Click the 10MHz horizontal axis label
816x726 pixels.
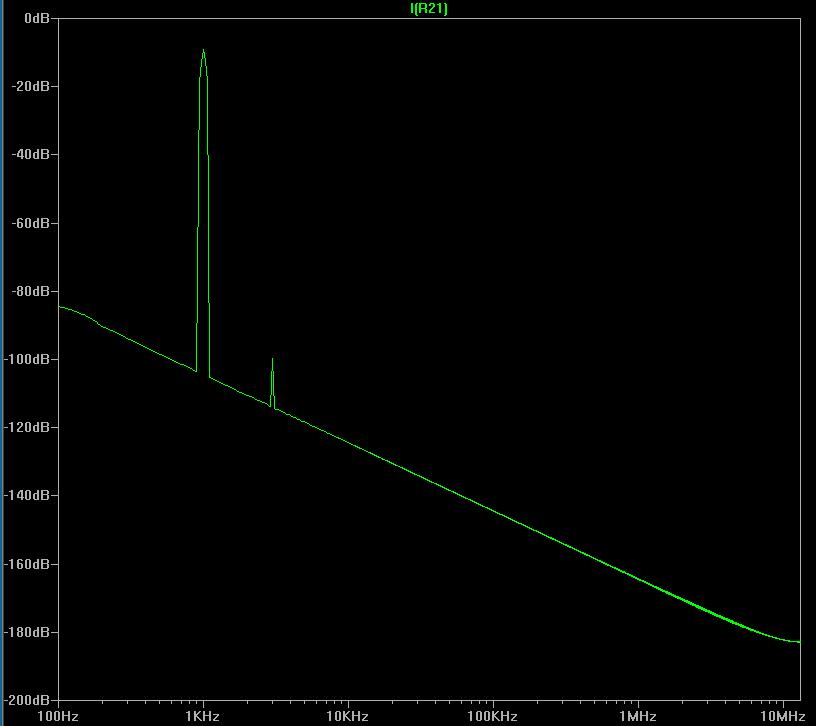[x=783, y=717]
